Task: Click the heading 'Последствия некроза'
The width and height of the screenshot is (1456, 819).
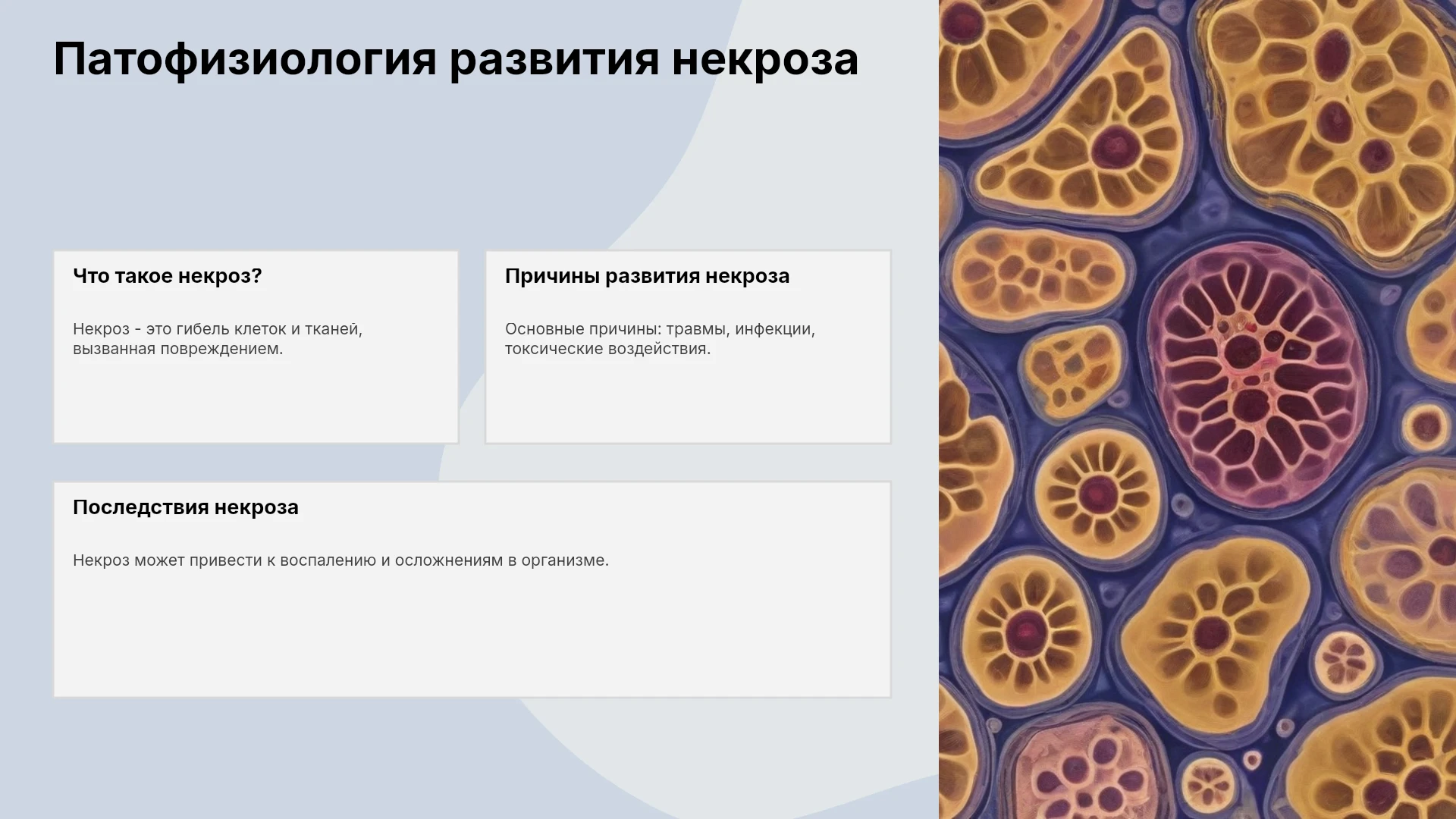Action: tap(186, 507)
